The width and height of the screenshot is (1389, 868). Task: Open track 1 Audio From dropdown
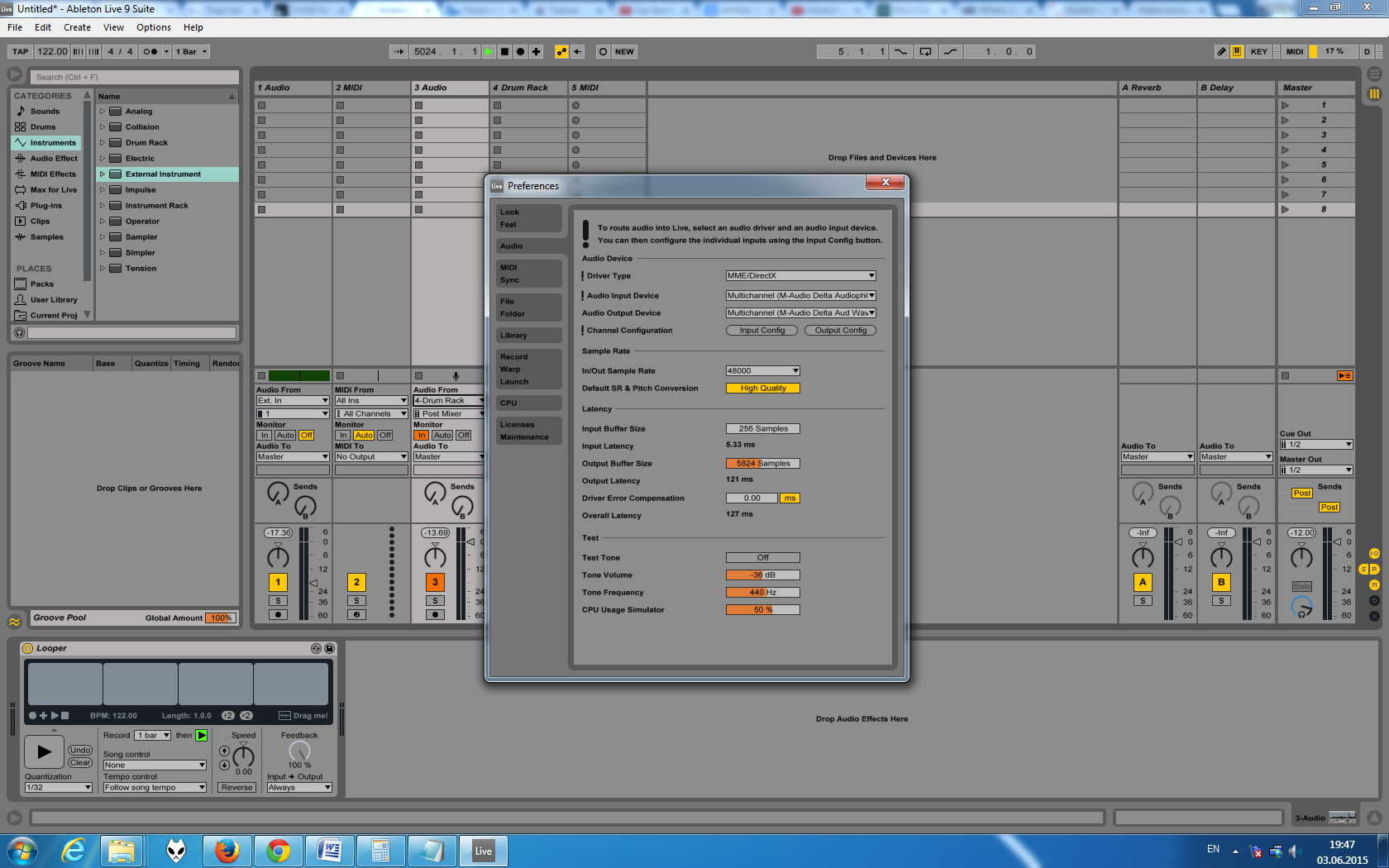(293, 401)
